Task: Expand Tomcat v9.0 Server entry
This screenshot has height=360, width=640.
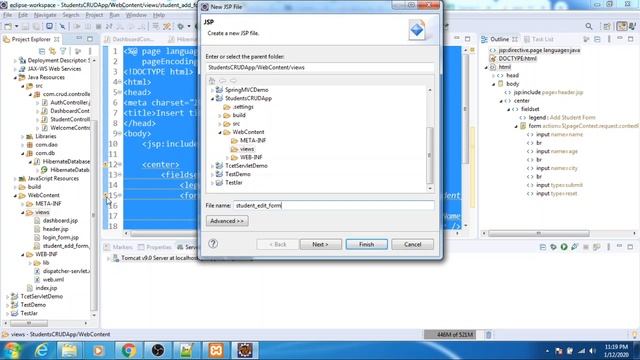Action: point(109,258)
